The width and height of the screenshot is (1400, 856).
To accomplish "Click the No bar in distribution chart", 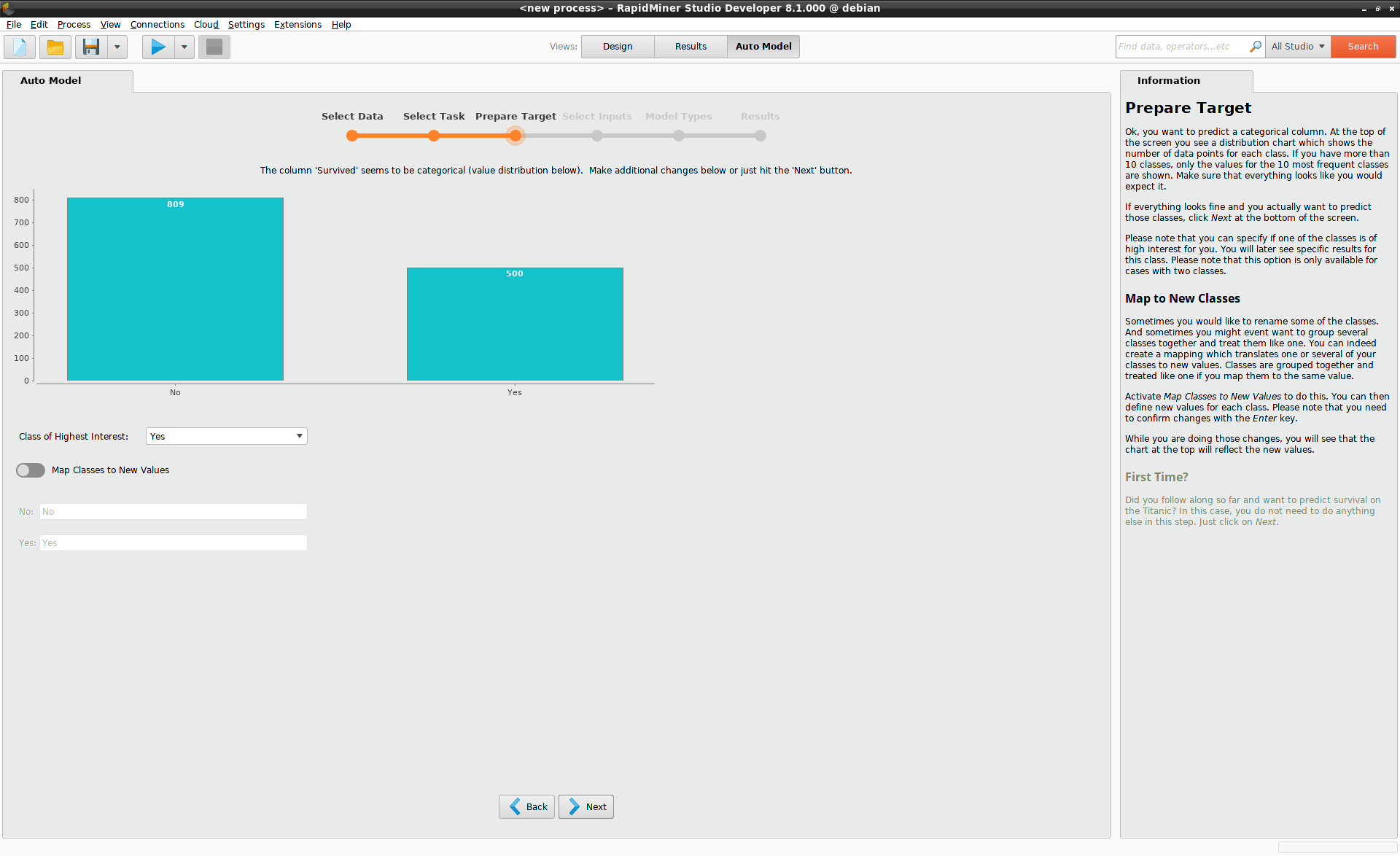I will point(175,290).
